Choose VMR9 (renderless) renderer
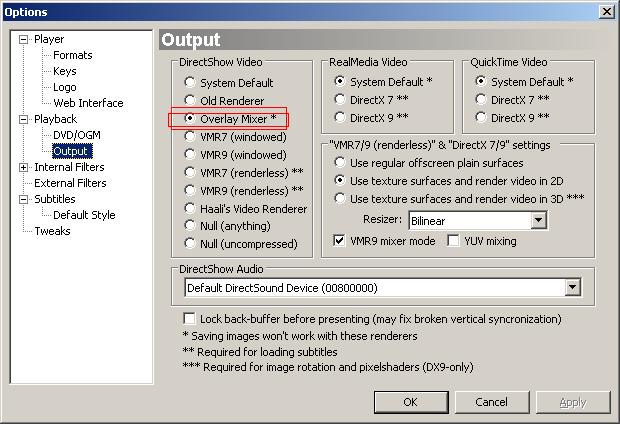This screenshot has width=620, height=424. tap(244, 191)
